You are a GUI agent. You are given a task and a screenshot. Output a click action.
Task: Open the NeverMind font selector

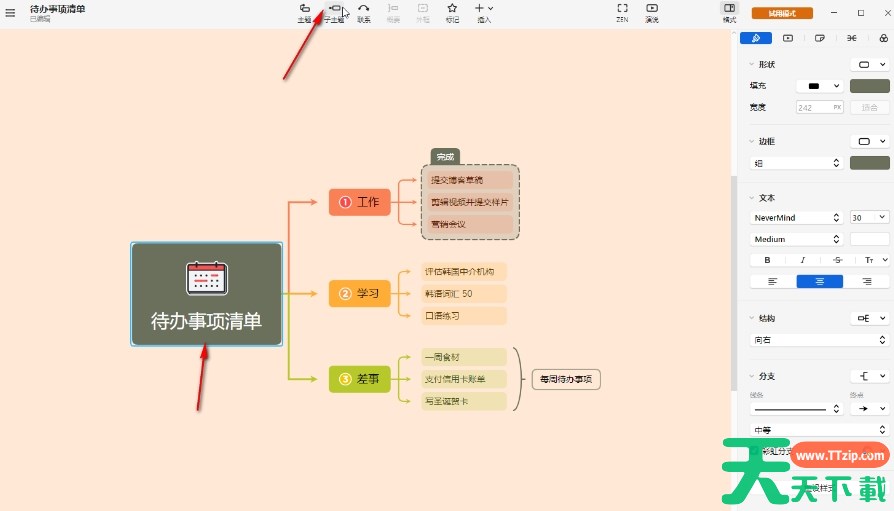(796, 217)
